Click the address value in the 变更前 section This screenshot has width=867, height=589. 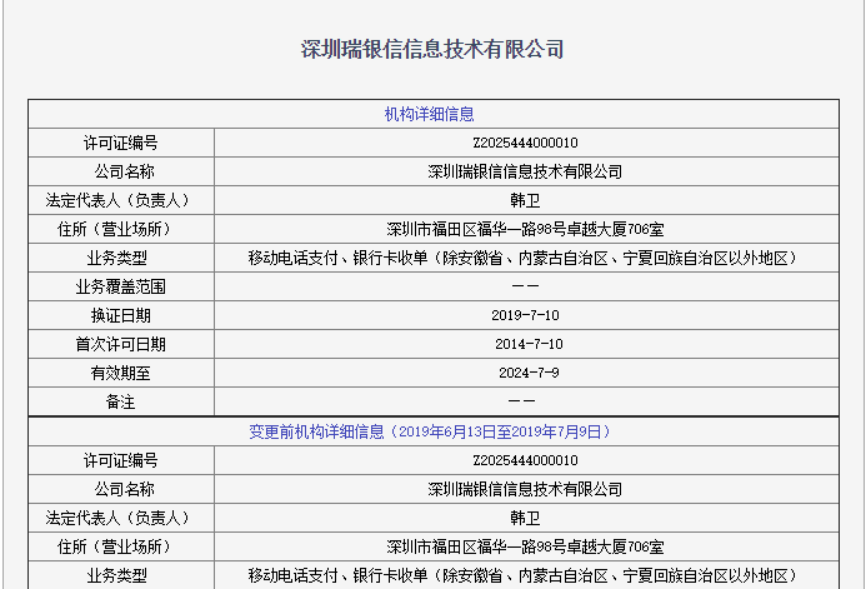pyautogui.click(x=525, y=547)
